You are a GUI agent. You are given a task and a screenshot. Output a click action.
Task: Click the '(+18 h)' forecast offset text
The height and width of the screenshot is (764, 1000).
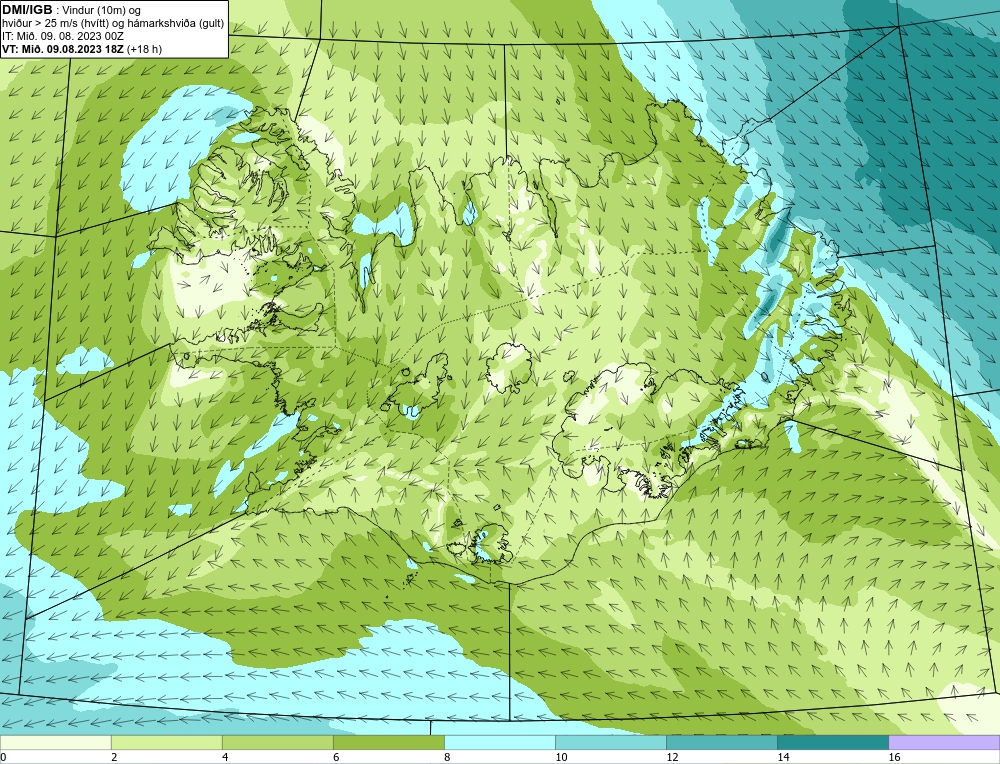pyautogui.click(x=145, y=49)
